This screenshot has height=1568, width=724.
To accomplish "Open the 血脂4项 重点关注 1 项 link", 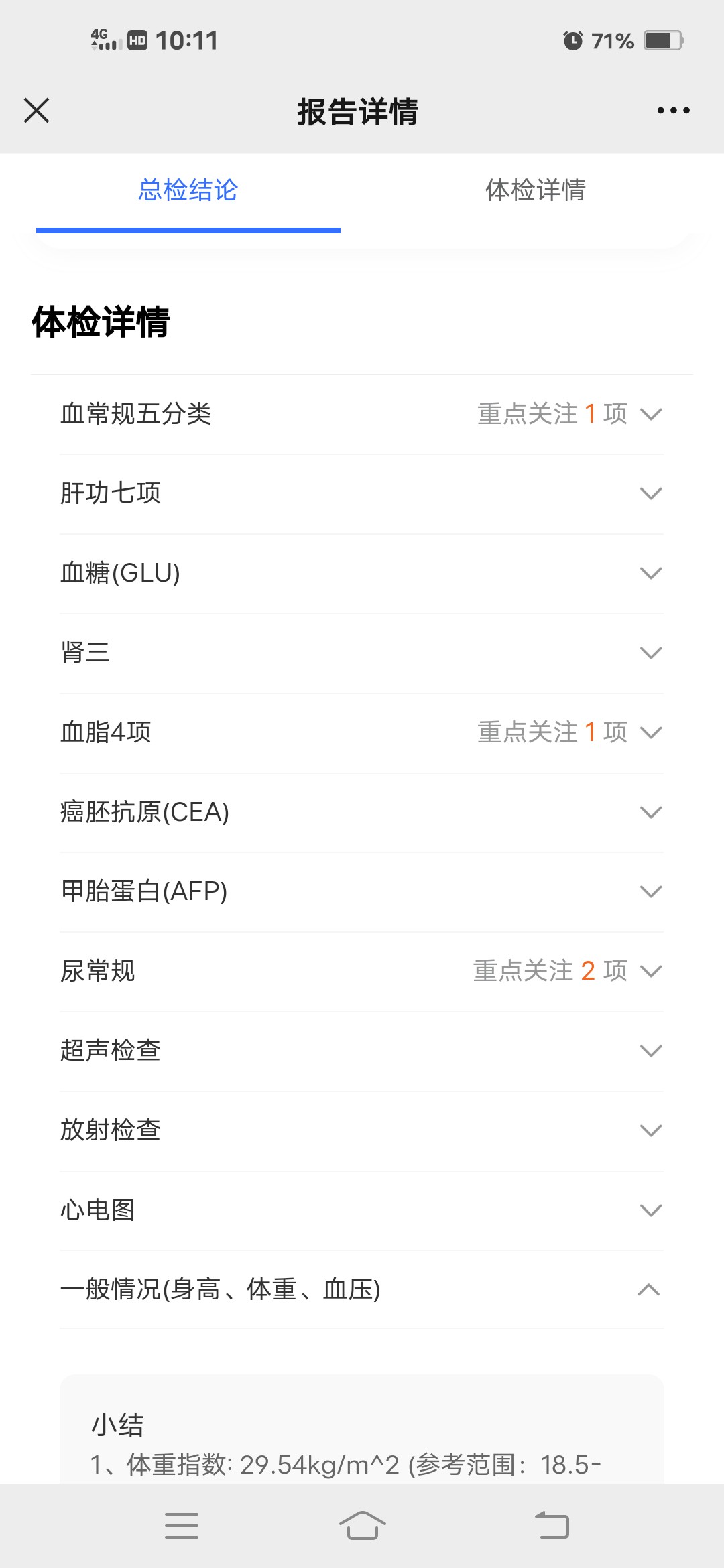I will pos(552,732).
